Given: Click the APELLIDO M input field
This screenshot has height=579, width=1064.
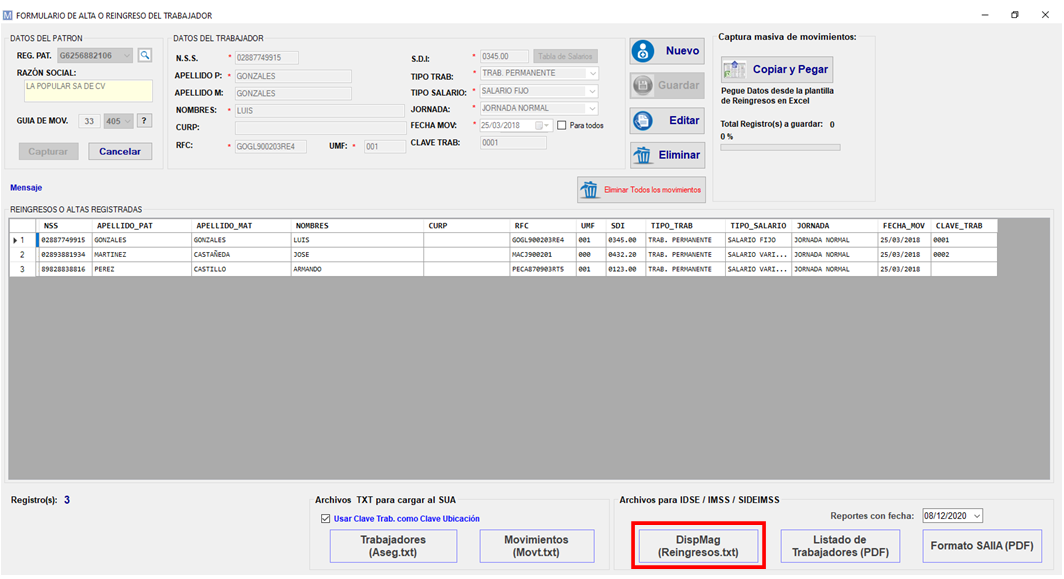Looking at the screenshot, I should click(293, 94).
